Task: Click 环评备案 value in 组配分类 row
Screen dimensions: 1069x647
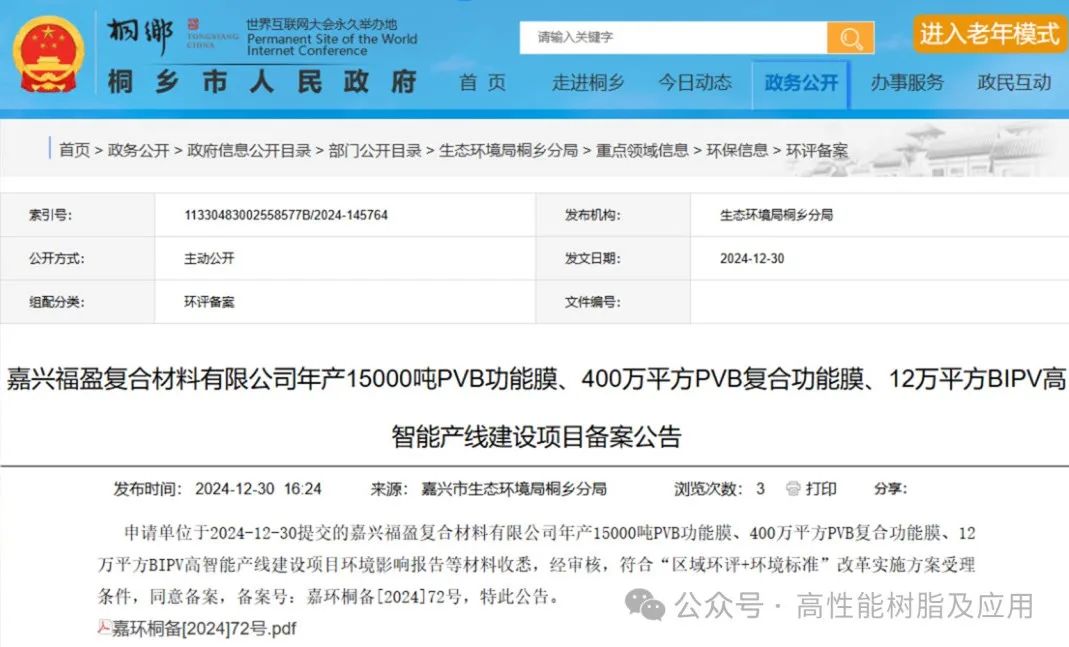Action: pos(209,302)
